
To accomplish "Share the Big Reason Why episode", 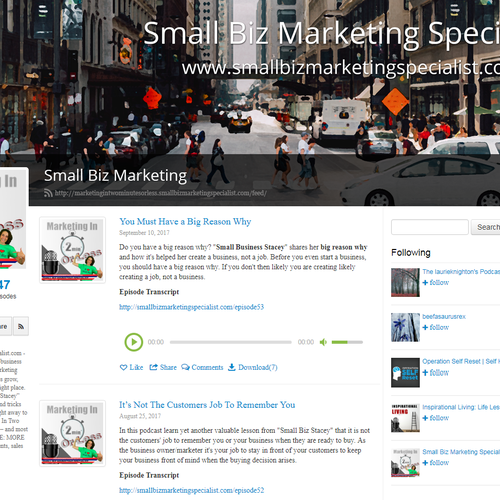I will pos(163,367).
